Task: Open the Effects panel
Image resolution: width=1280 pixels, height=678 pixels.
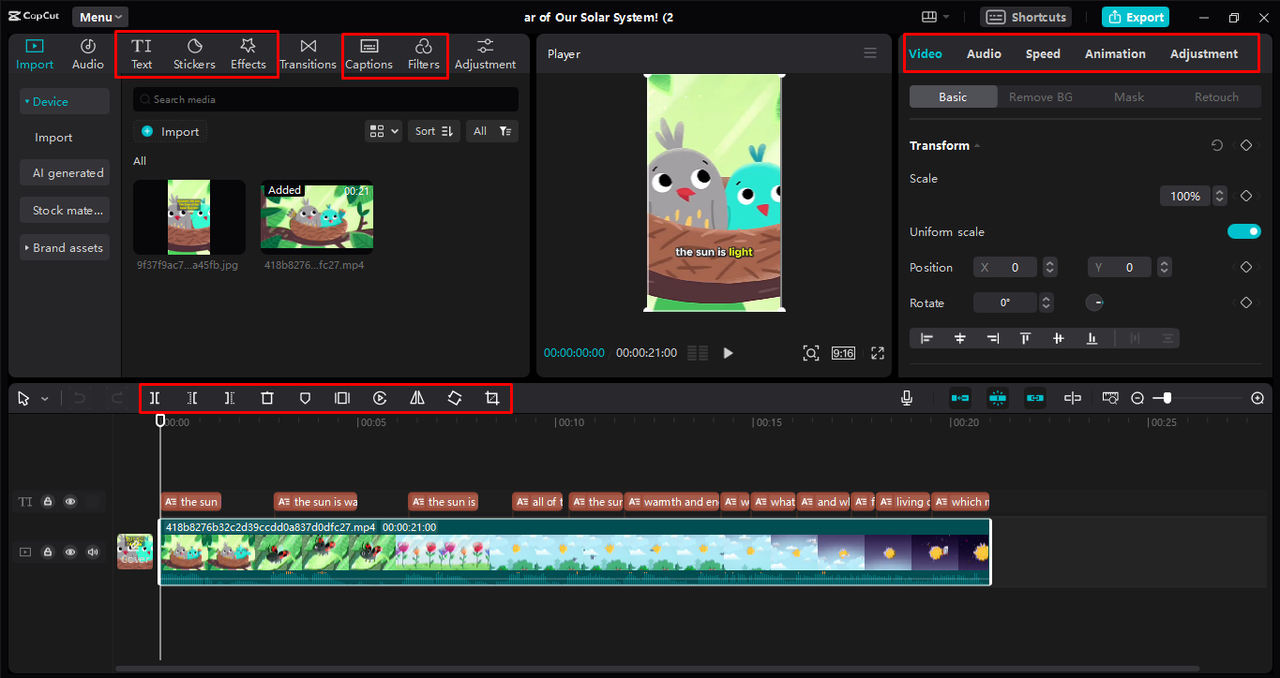Action: point(248,54)
